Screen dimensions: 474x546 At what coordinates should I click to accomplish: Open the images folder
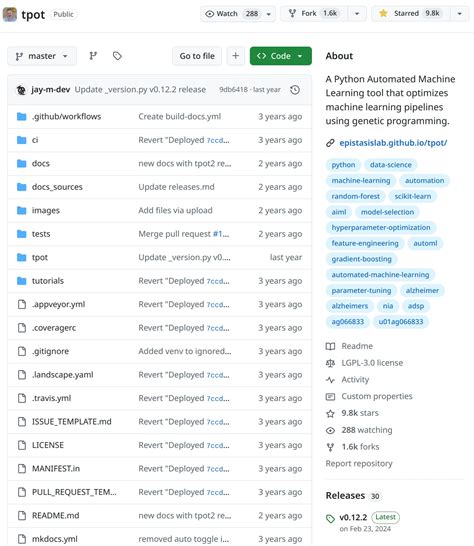tap(46, 210)
